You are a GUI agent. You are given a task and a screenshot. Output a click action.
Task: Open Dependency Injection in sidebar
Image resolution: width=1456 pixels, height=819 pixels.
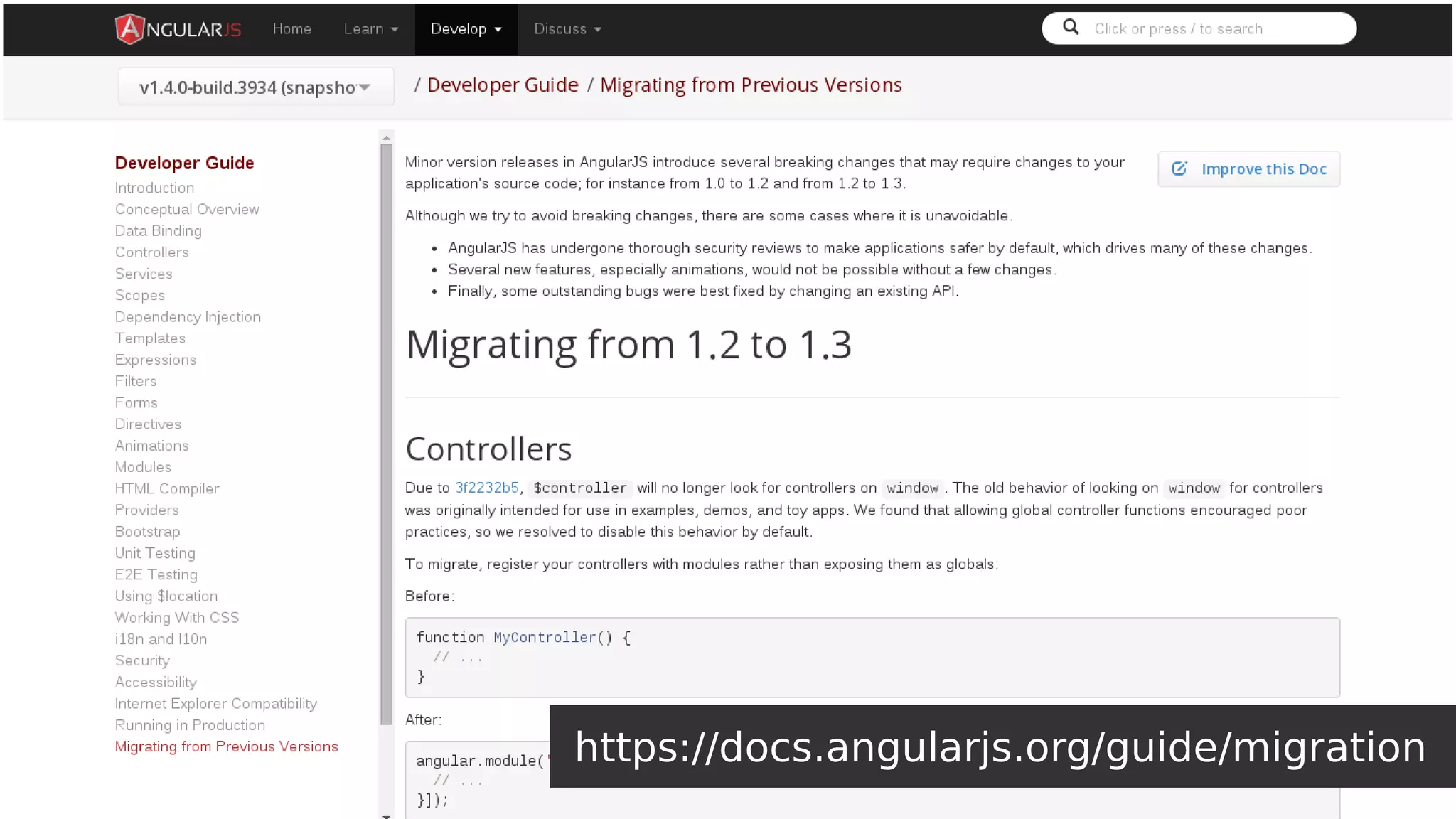[188, 317]
